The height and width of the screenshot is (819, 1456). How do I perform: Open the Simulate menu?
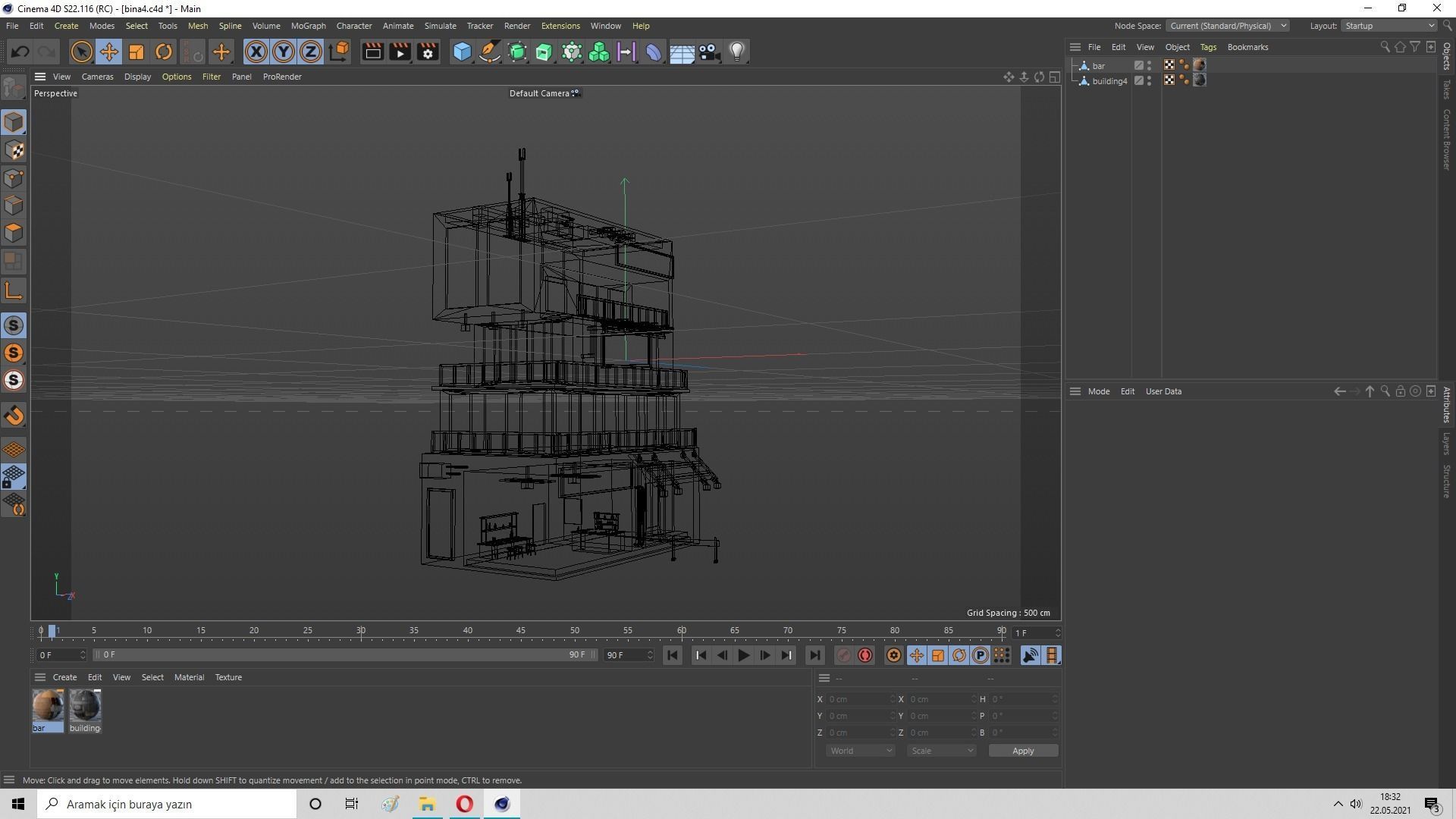click(x=440, y=26)
